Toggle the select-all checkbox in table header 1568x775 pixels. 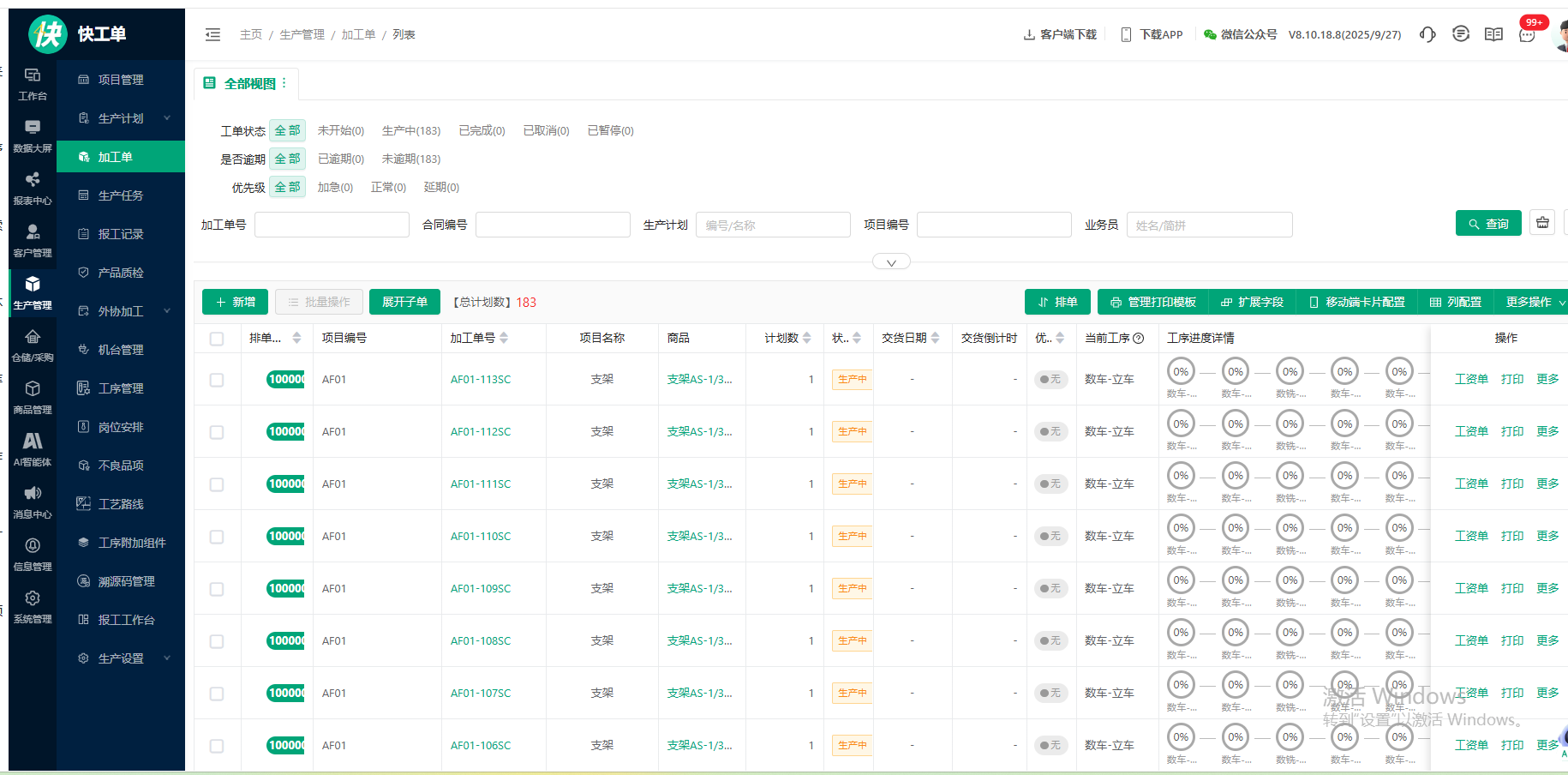[x=217, y=339]
